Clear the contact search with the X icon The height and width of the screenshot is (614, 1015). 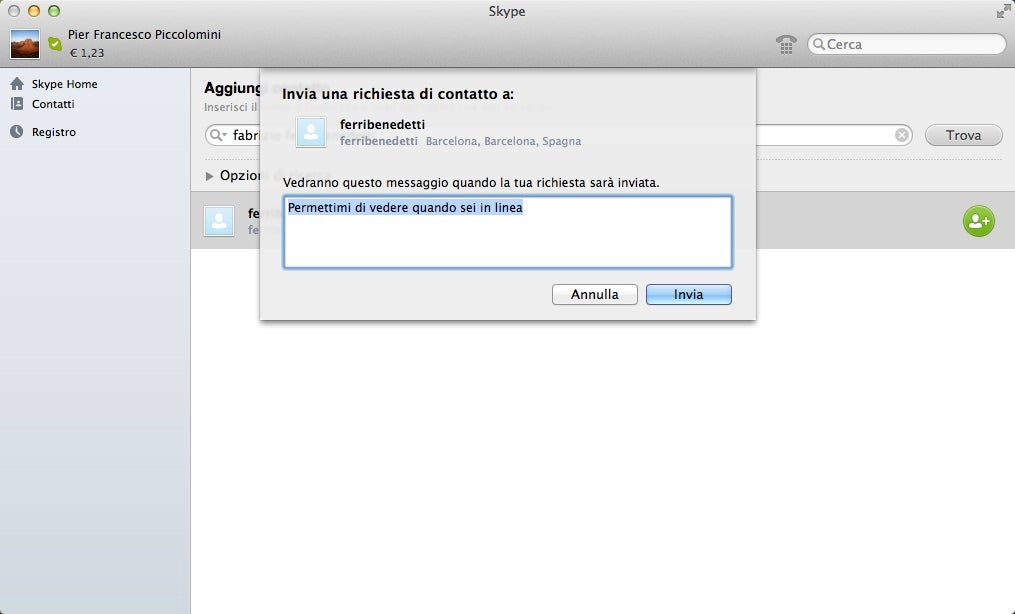[x=902, y=135]
